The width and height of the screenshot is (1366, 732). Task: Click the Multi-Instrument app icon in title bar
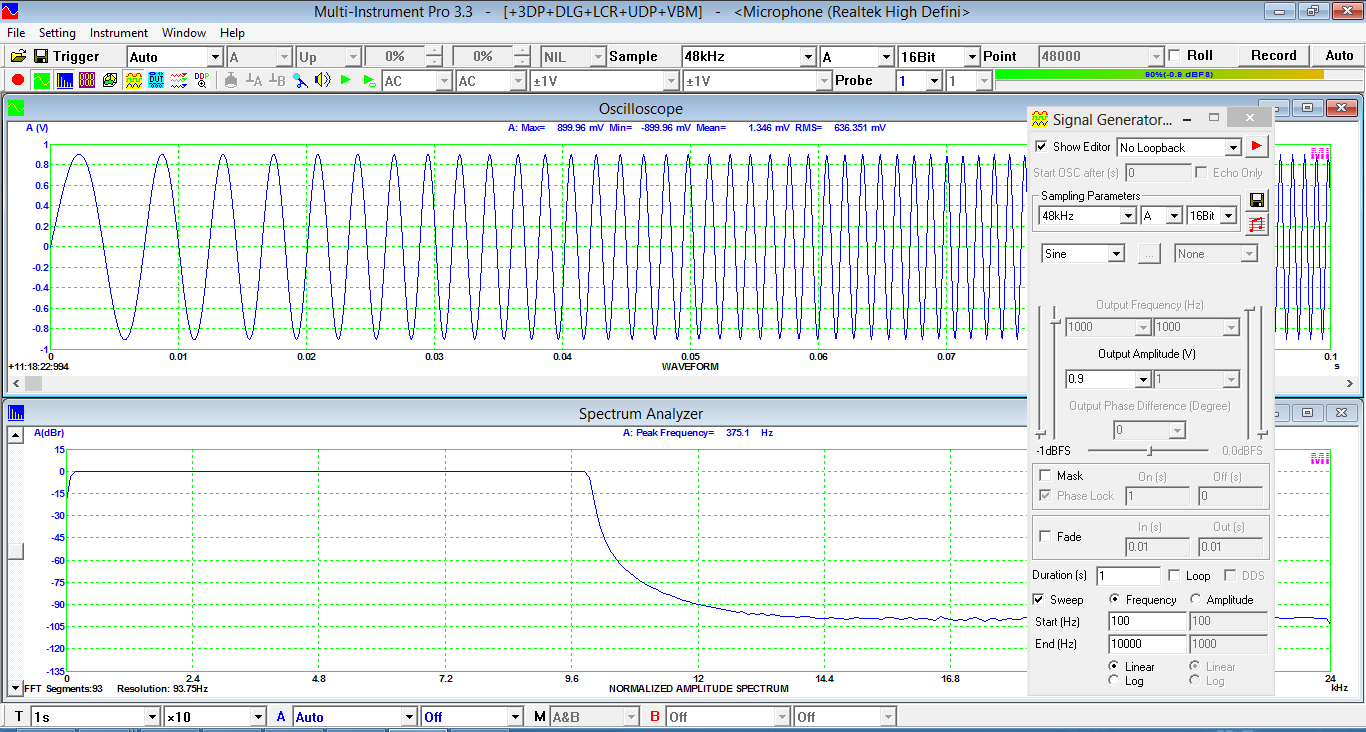pyautogui.click(x=10, y=11)
